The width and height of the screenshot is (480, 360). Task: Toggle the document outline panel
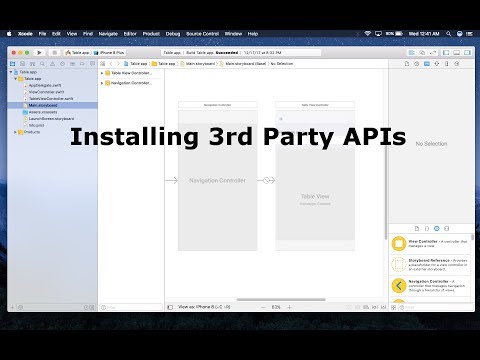[x=170, y=307]
